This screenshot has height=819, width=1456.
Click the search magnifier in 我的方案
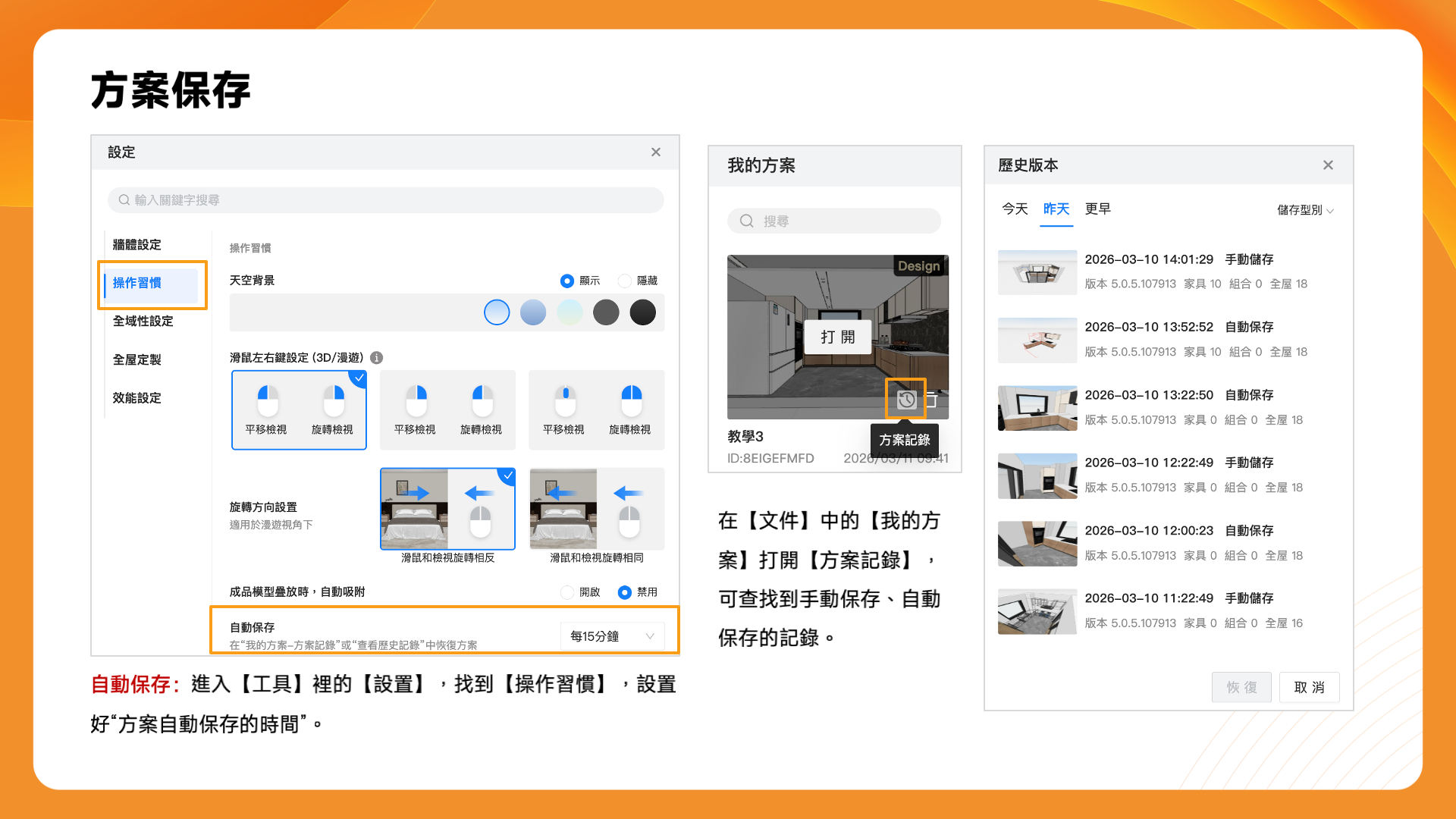747,221
